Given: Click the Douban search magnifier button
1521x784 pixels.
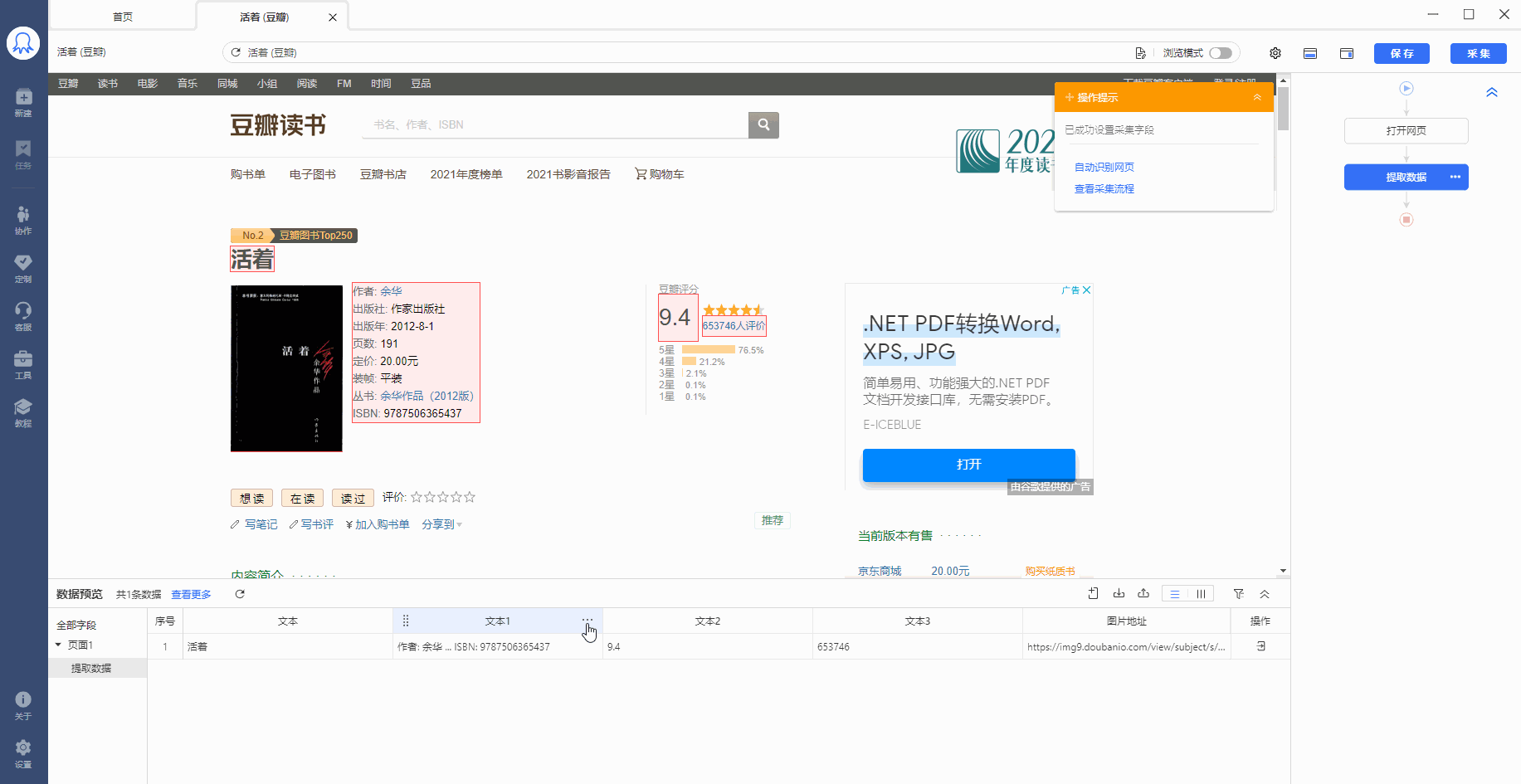Looking at the screenshot, I should (763, 124).
